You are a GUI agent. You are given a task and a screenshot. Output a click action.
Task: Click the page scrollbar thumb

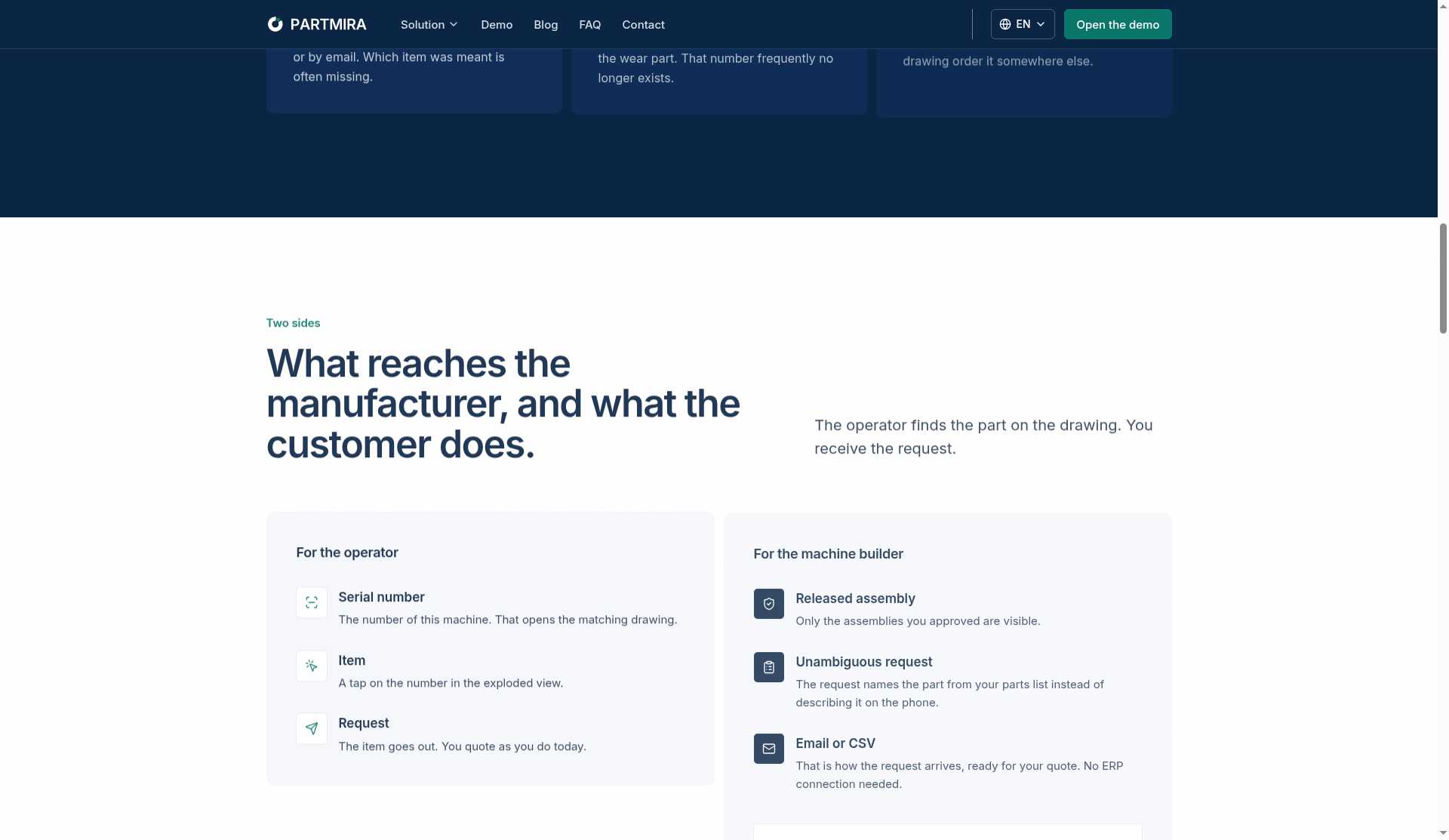point(1443,278)
